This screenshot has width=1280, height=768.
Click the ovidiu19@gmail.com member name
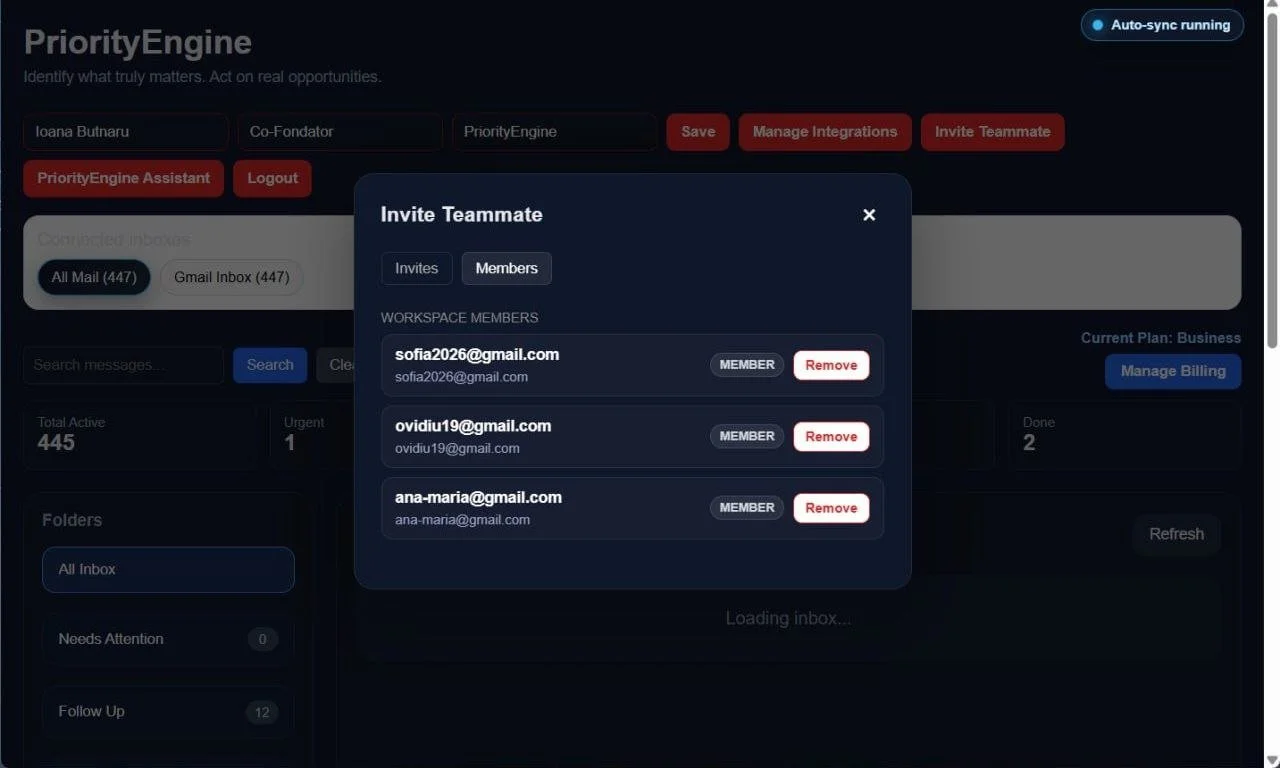473,426
